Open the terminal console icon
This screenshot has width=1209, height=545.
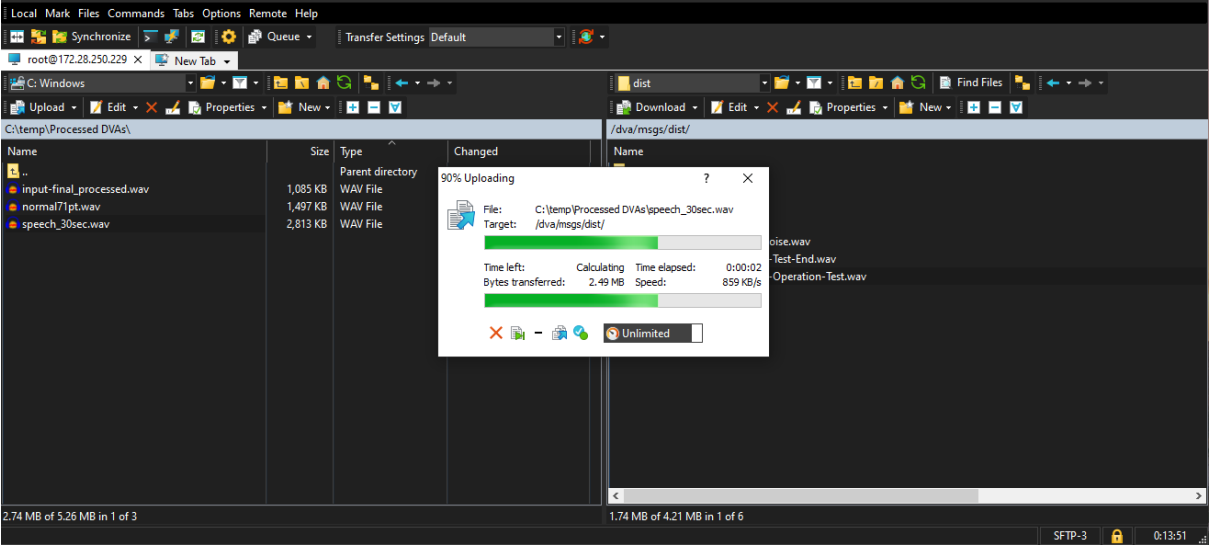point(150,37)
